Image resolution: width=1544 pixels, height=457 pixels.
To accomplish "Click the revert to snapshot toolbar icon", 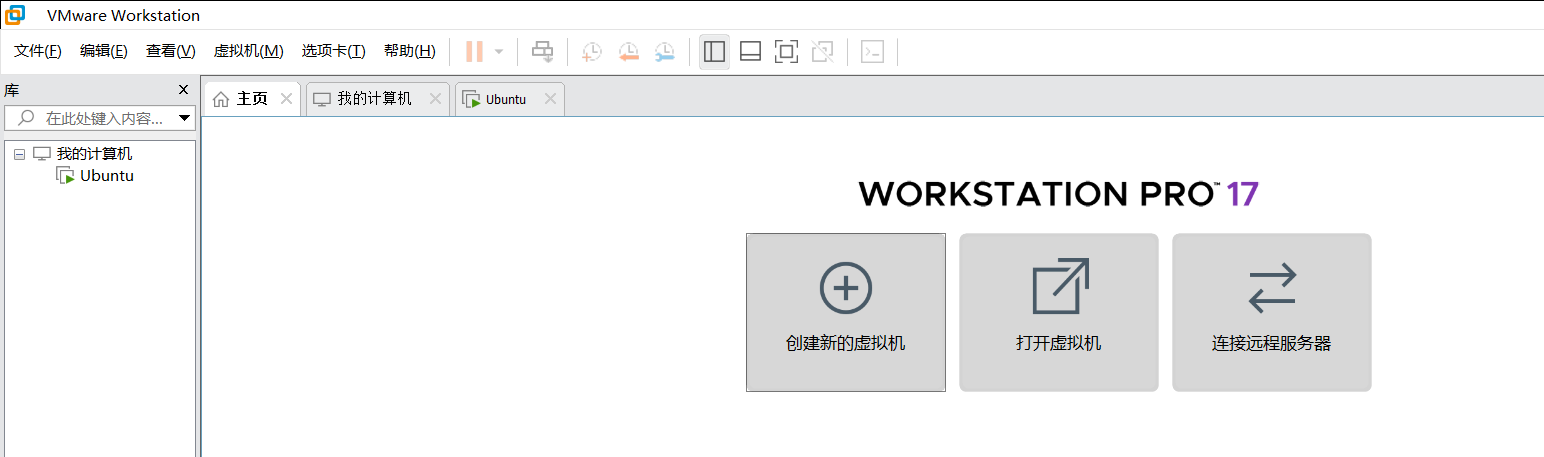I will point(628,51).
